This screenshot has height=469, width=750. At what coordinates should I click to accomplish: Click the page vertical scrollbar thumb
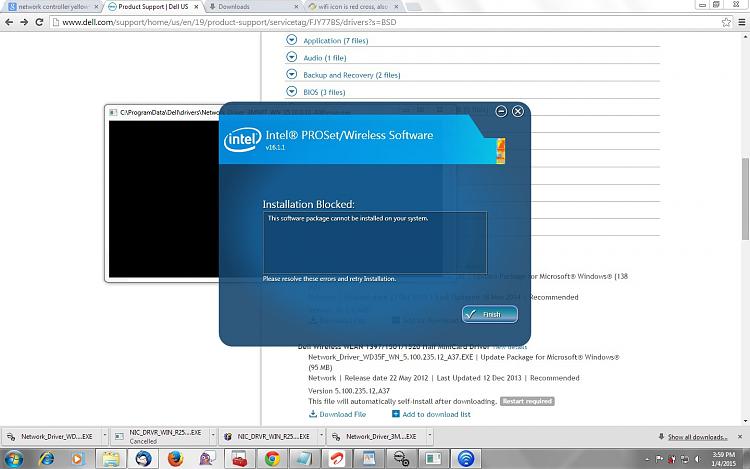point(745,198)
